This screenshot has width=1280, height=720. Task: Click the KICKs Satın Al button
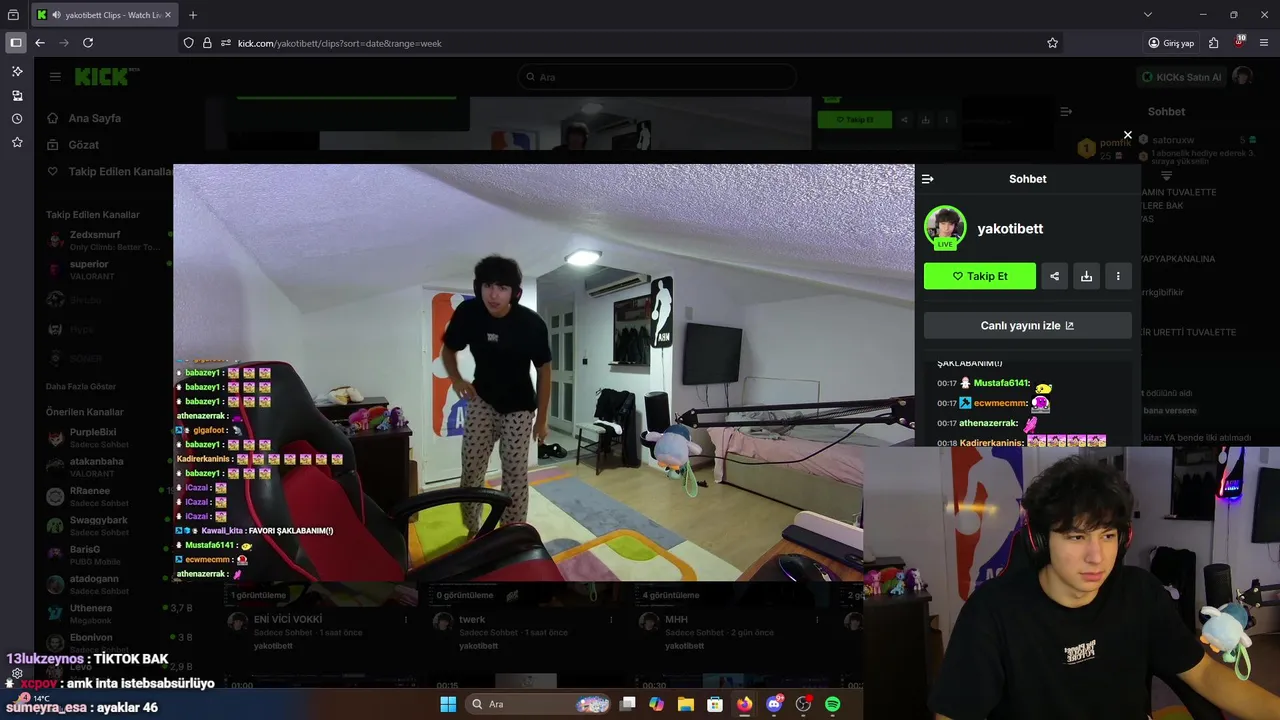click(1181, 77)
